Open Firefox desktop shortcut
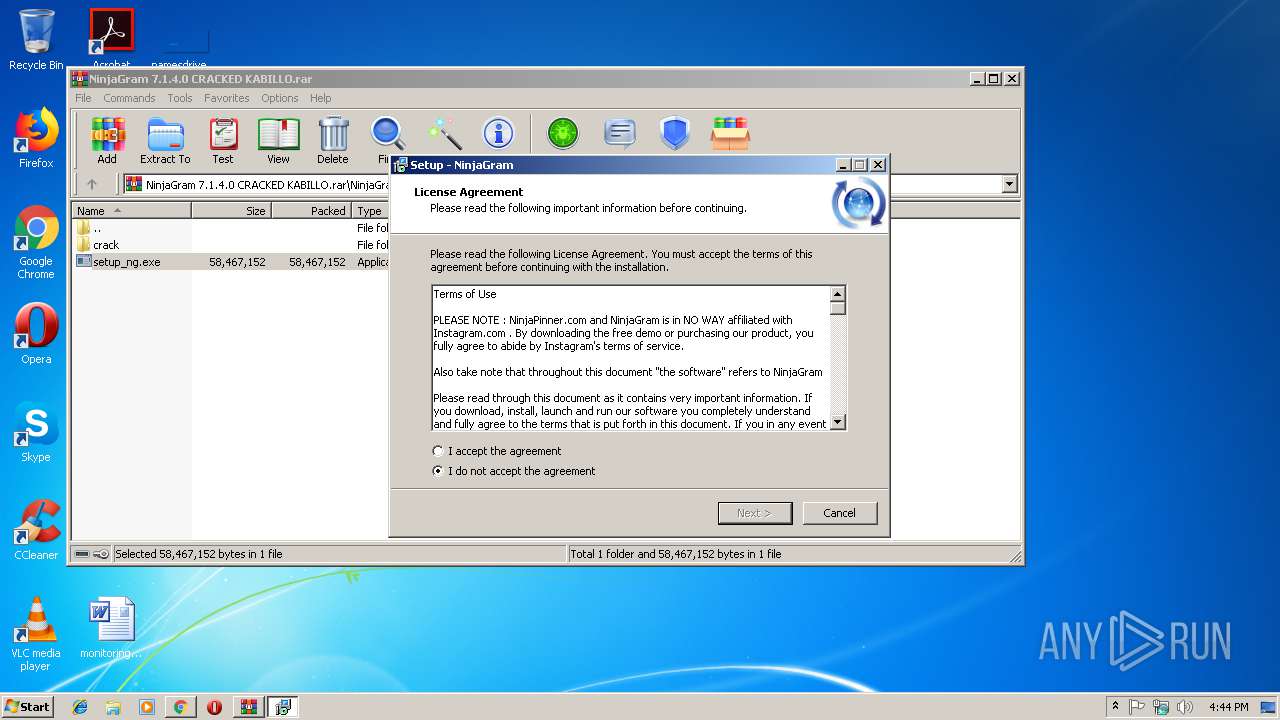Viewport: 1280px width, 720px height. (36, 138)
